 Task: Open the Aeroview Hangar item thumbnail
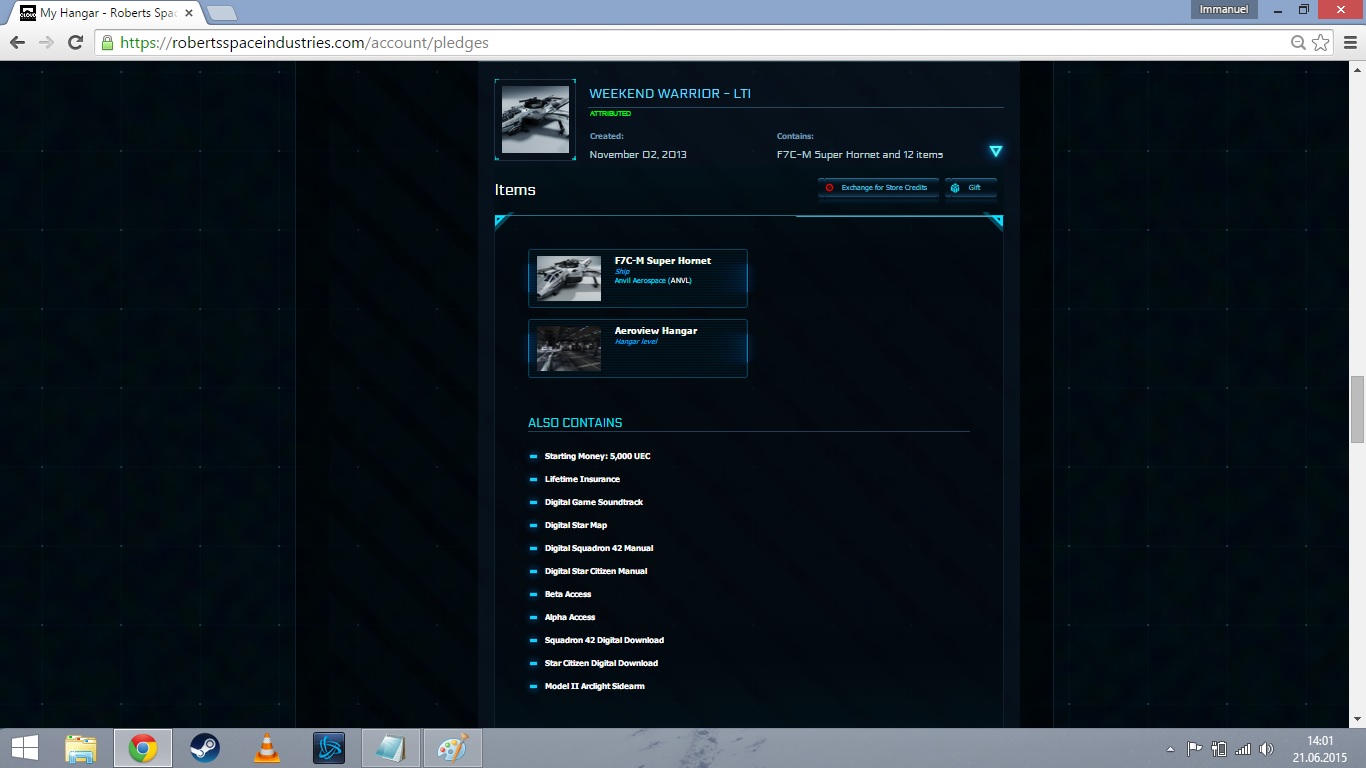coord(569,348)
